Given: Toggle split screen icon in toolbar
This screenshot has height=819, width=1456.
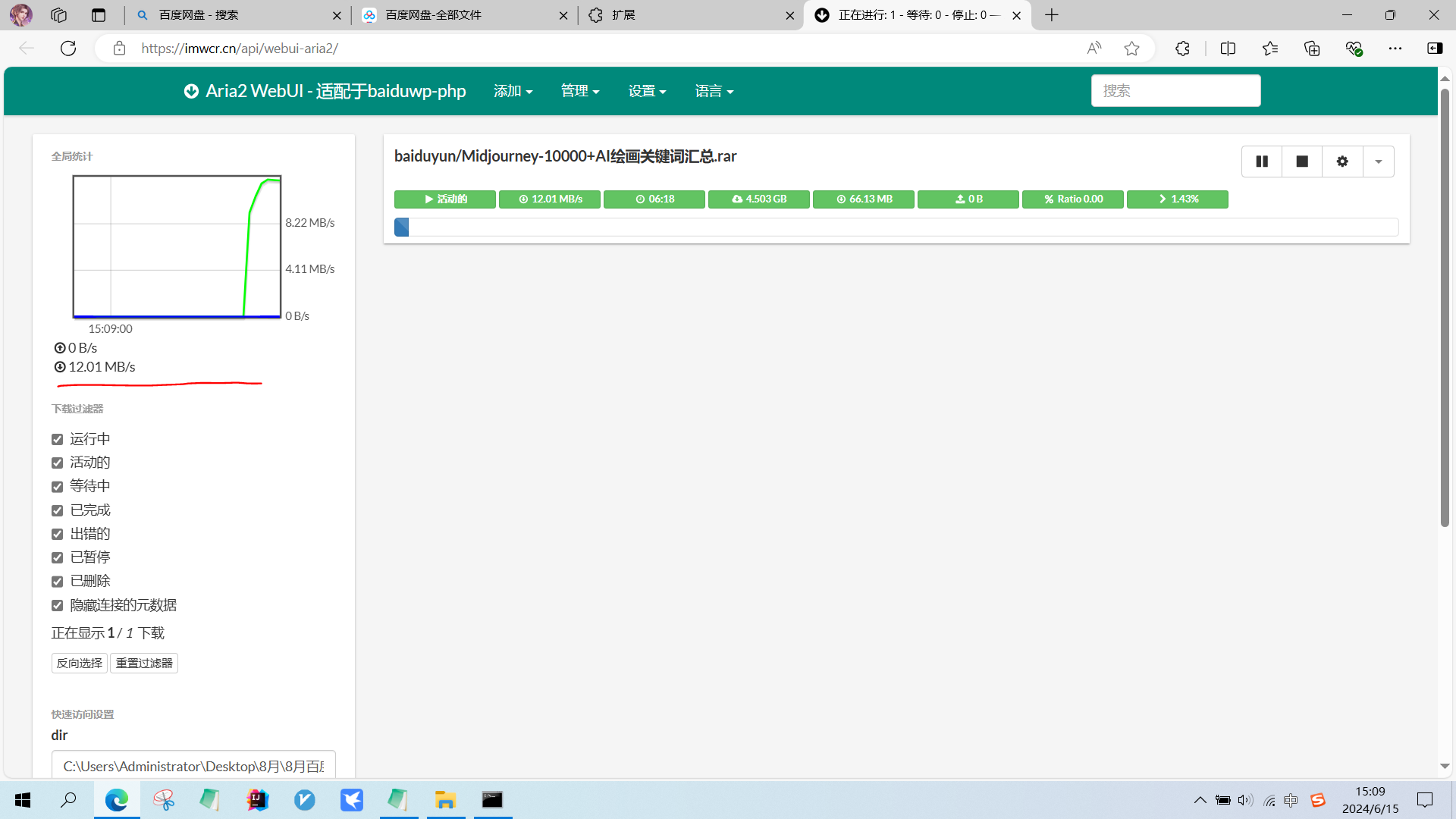Looking at the screenshot, I should tap(1228, 49).
